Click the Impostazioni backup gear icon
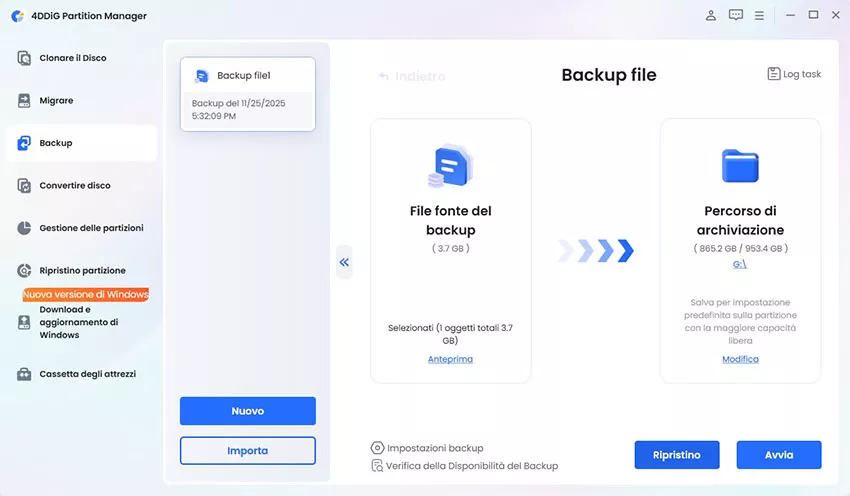Screen dimensions: 850x496 point(377,448)
